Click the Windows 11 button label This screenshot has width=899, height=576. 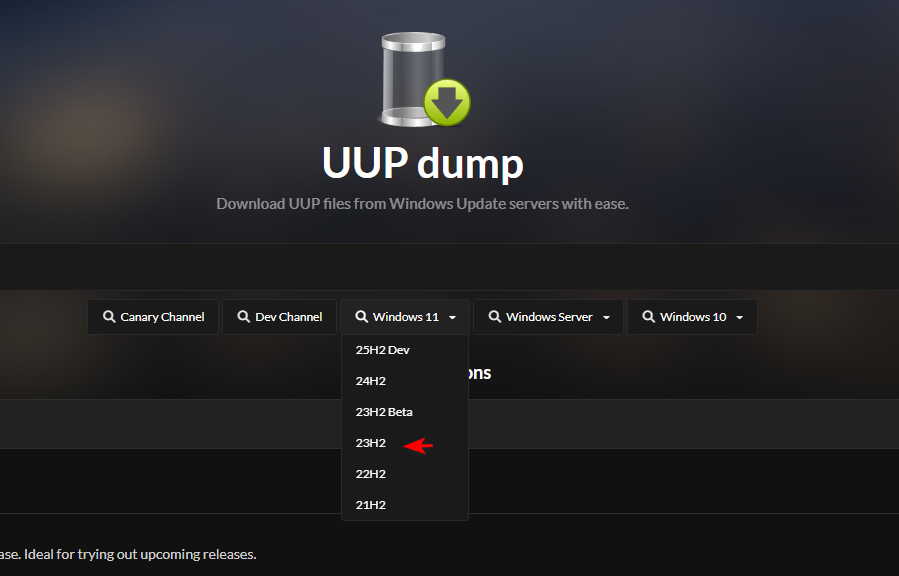coord(405,317)
